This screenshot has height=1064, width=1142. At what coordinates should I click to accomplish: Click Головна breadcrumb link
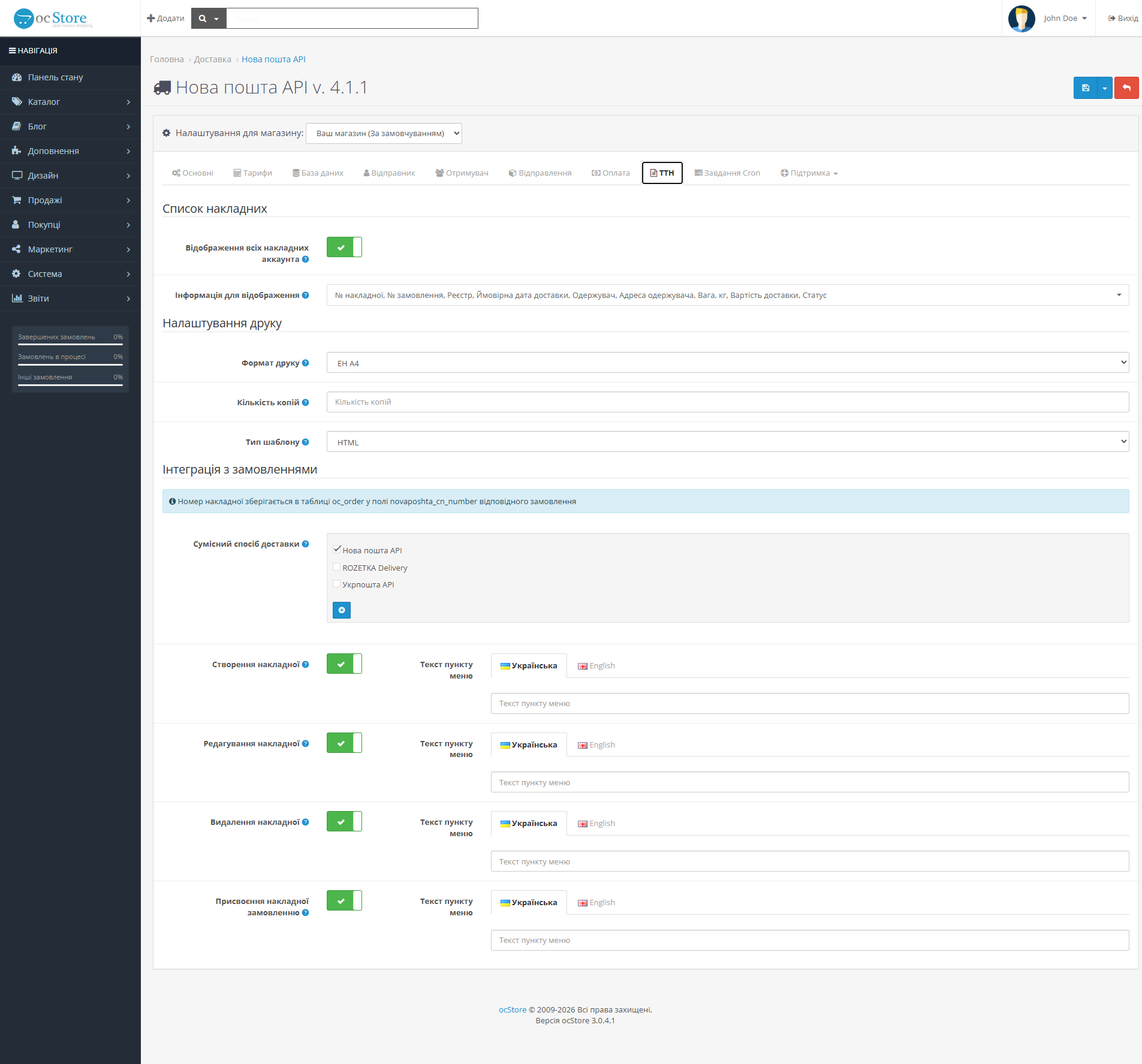click(x=167, y=59)
